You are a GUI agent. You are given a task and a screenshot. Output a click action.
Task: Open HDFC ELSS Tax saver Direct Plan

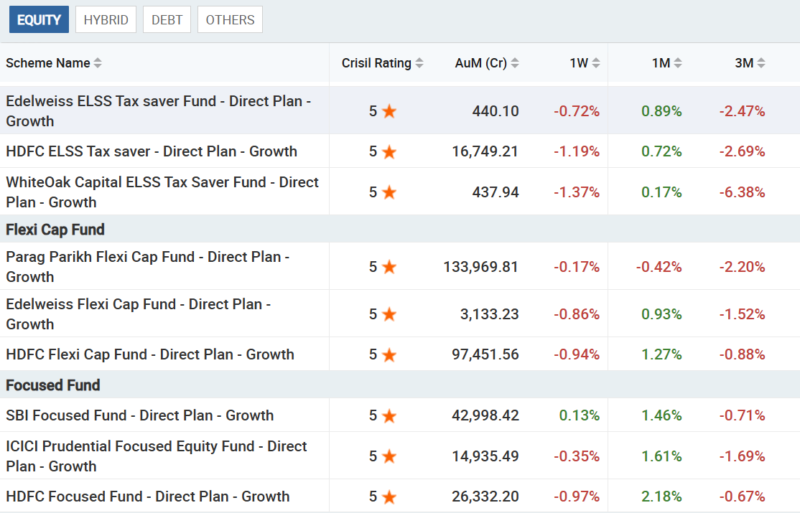pyautogui.click(x=151, y=152)
